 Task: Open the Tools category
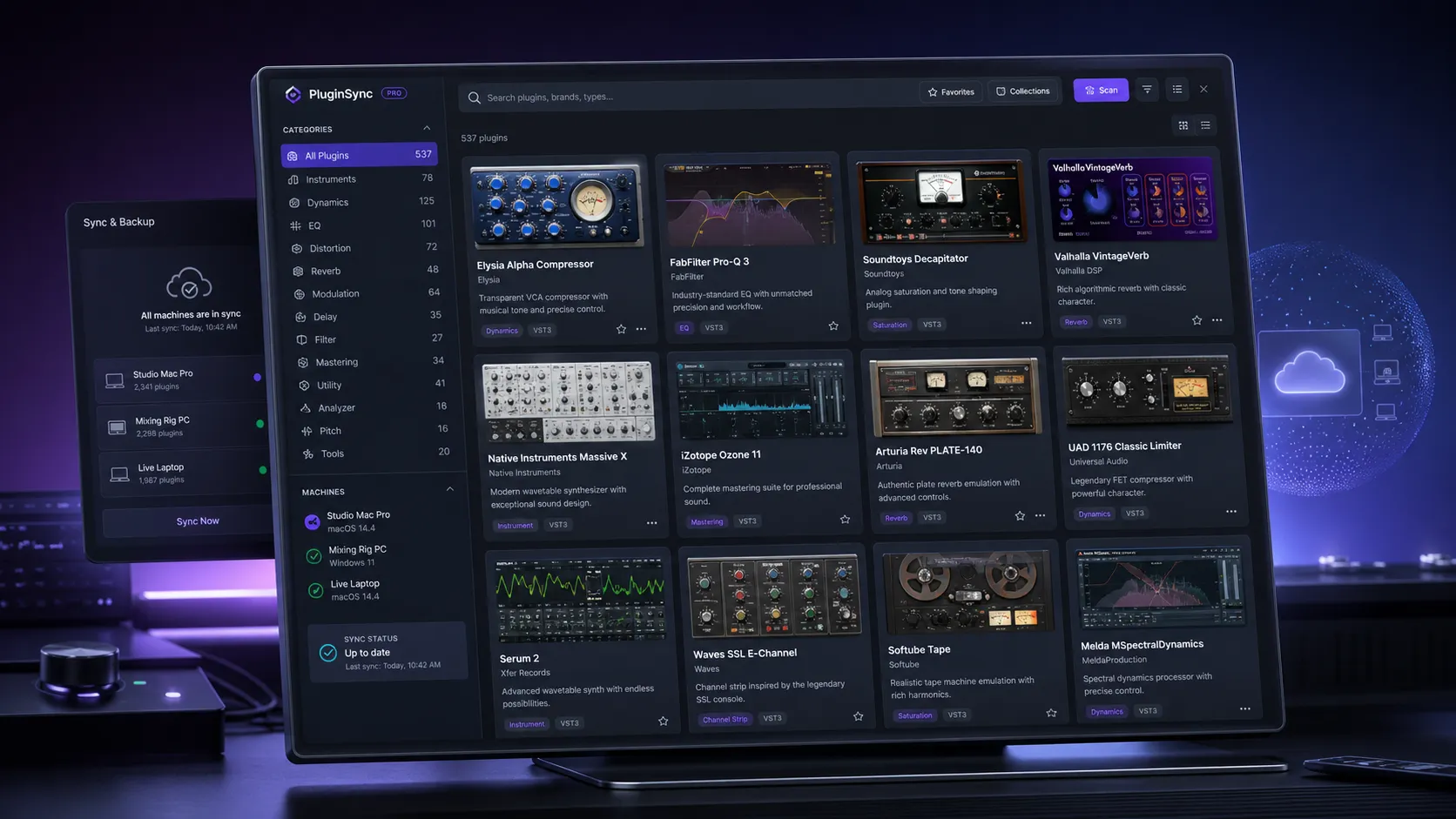click(377, 453)
